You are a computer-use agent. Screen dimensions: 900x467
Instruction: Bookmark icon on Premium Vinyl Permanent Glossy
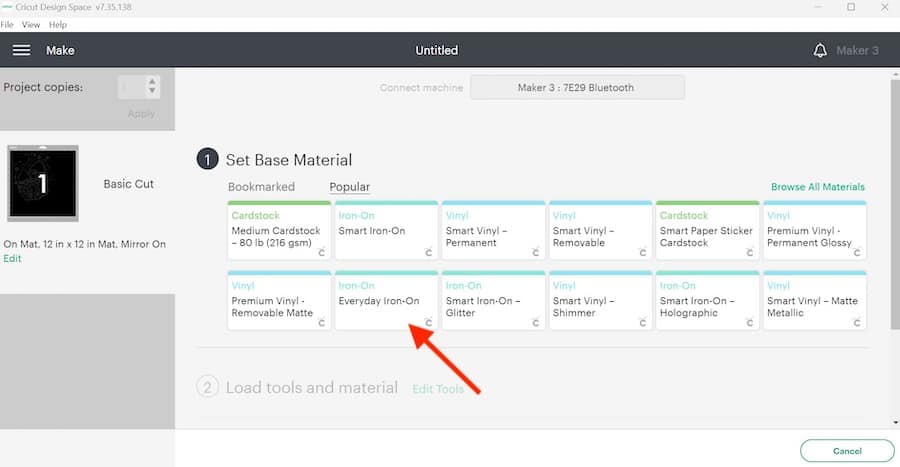[857, 252]
